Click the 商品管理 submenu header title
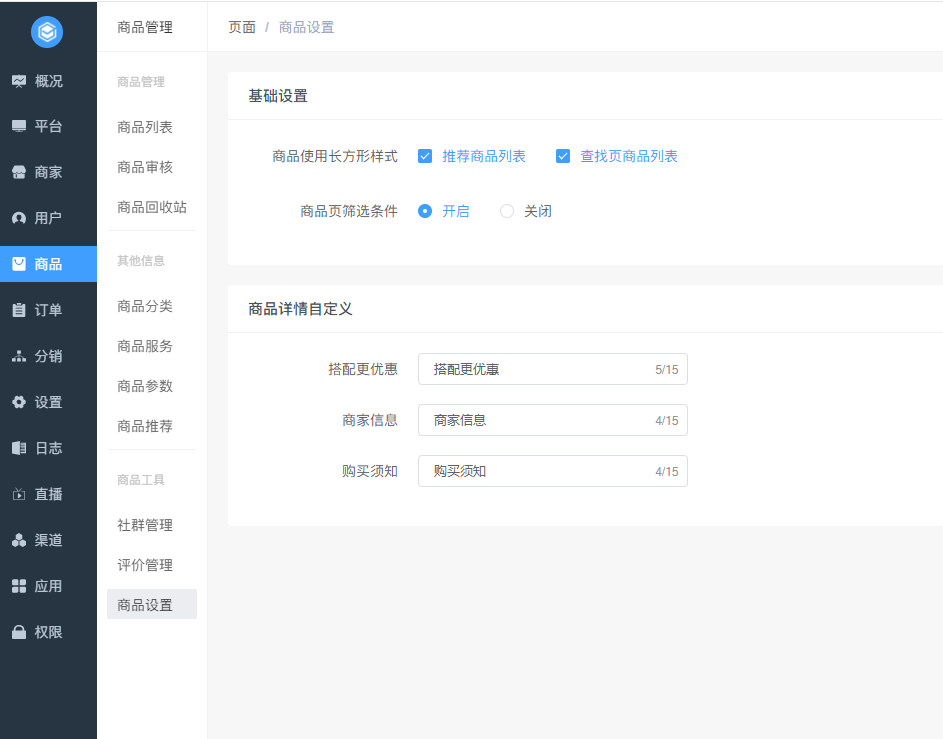This screenshot has width=943, height=739. (145, 27)
